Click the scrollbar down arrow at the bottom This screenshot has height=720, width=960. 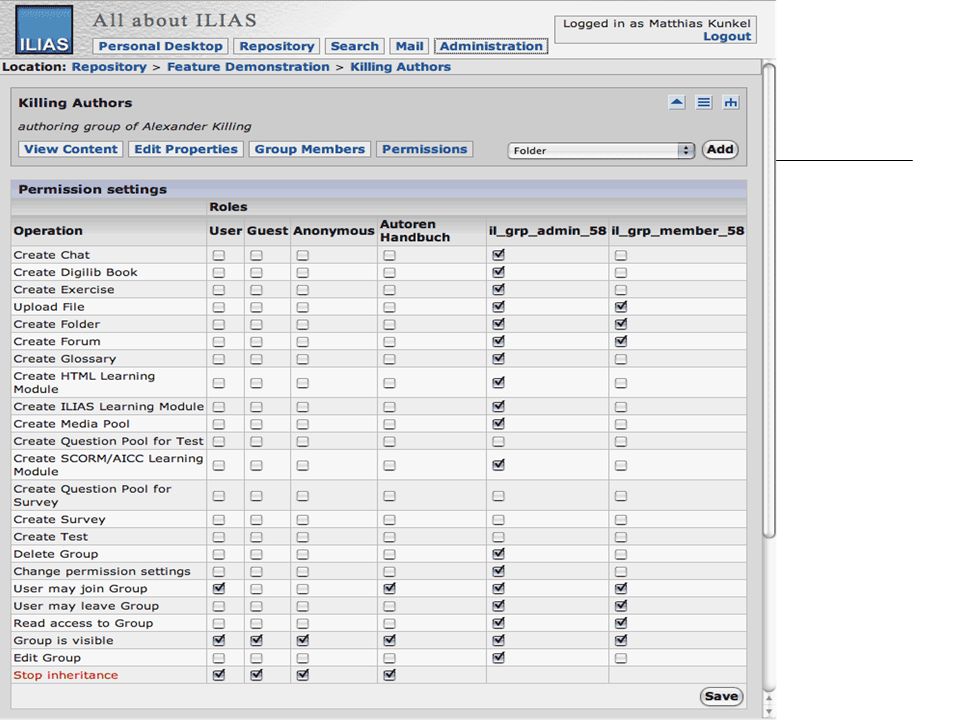point(769,711)
